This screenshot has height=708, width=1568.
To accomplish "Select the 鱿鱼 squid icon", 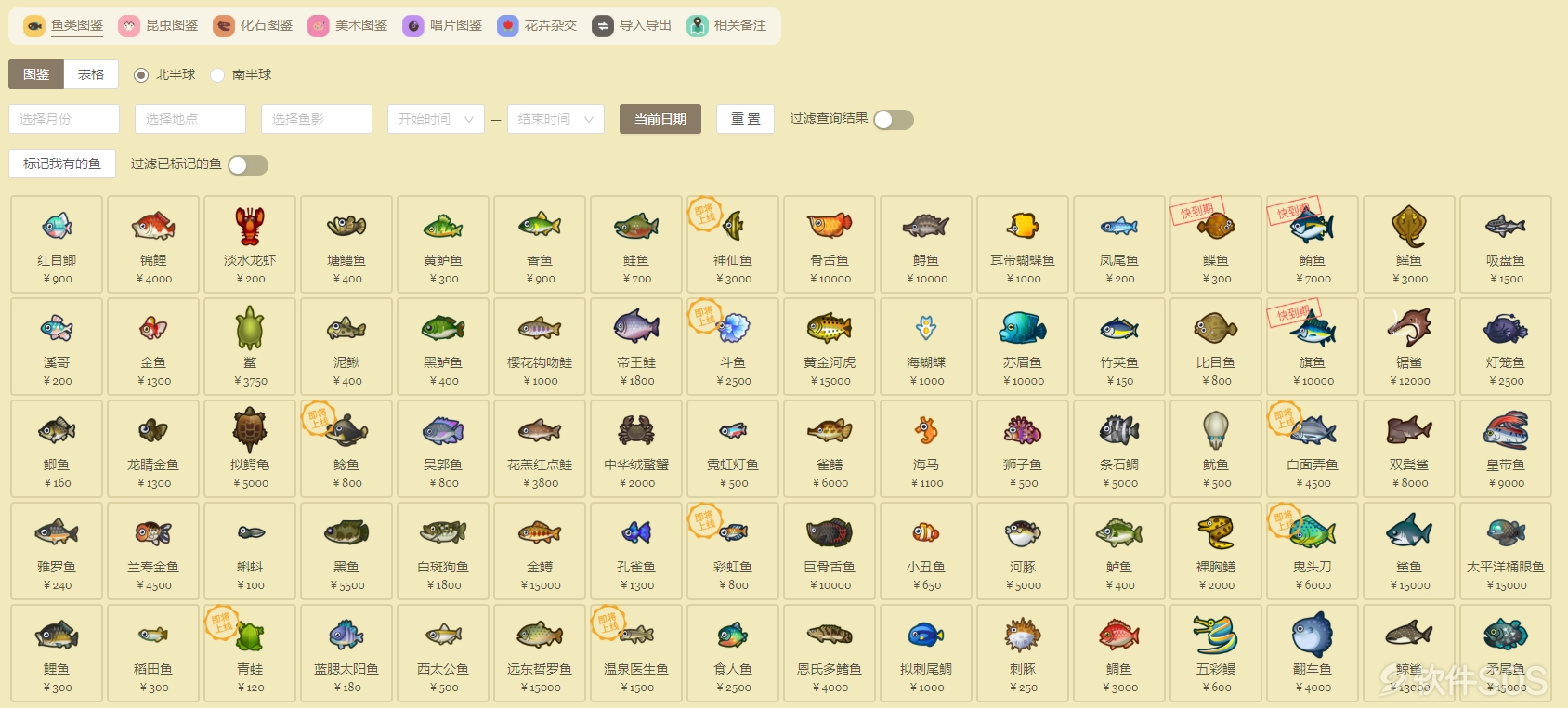I will click(1216, 430).
